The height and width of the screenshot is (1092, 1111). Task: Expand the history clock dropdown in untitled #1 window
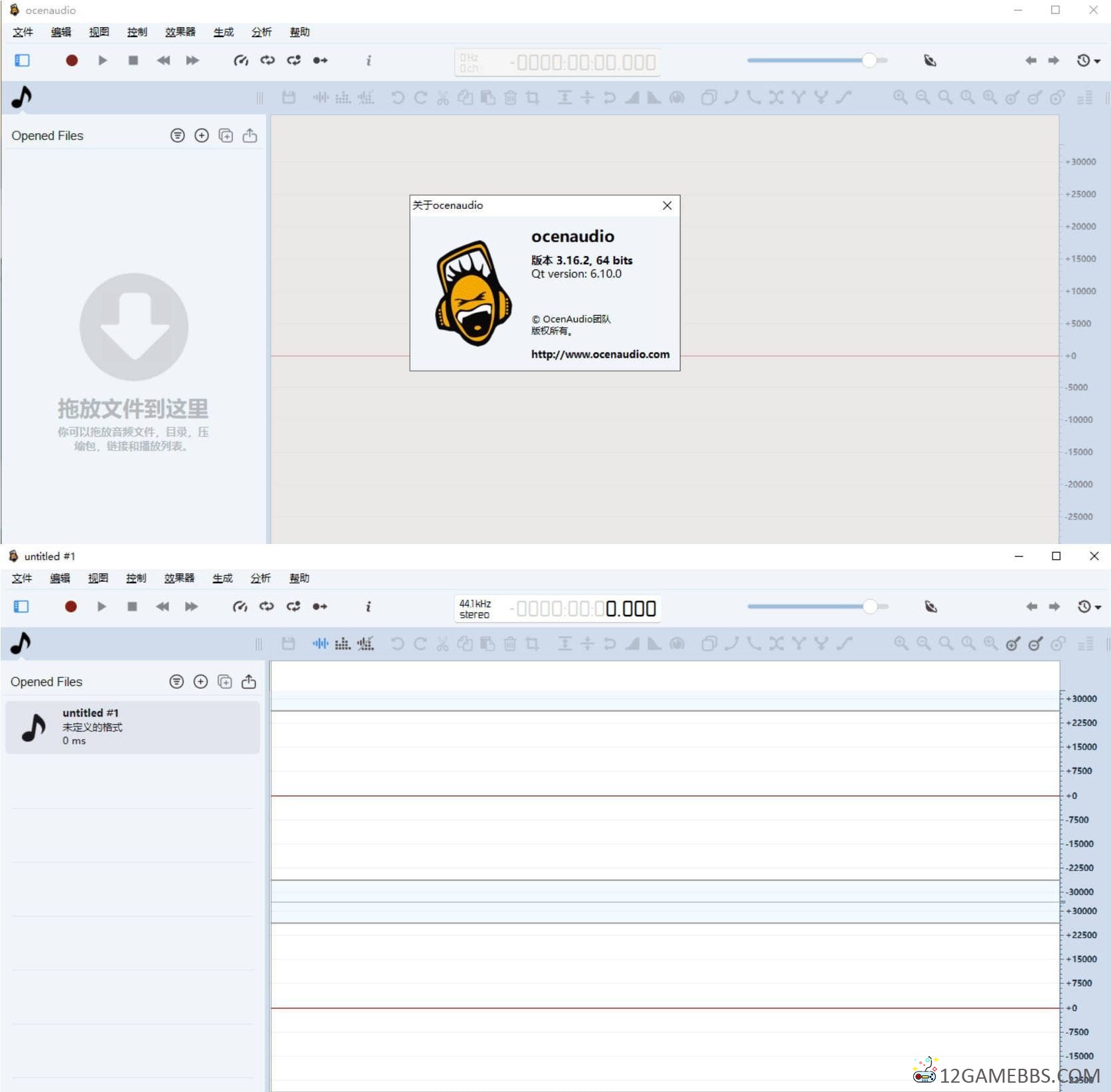1088,606
